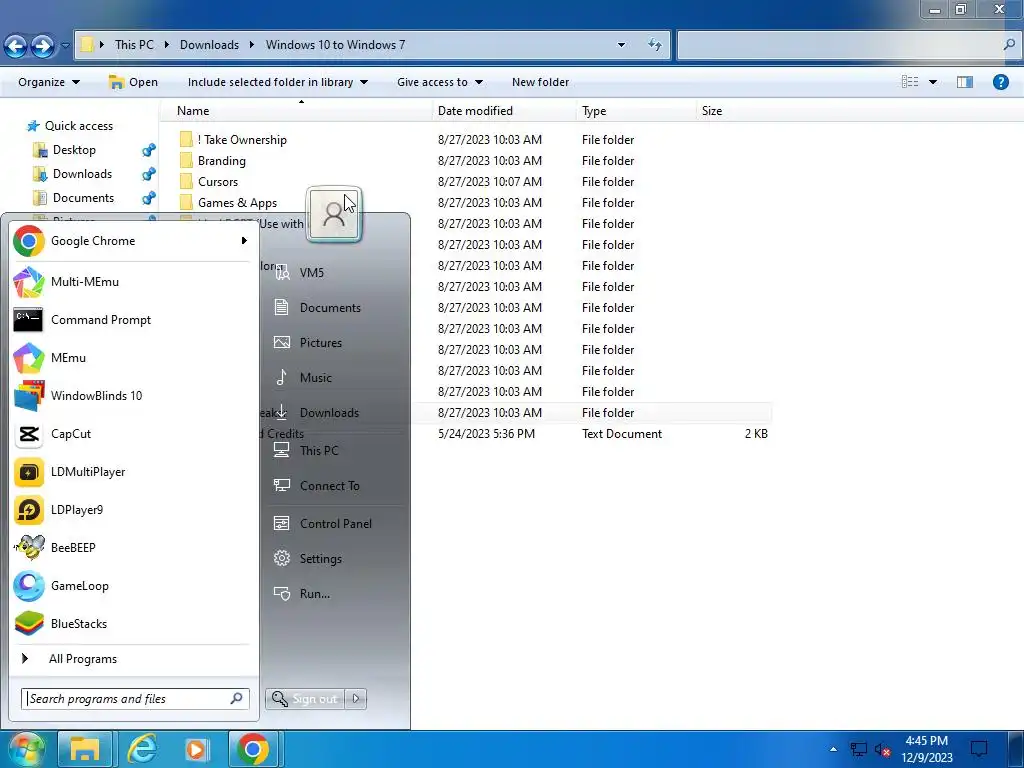
Task: Select the Cursors folder
Action: 217,182
